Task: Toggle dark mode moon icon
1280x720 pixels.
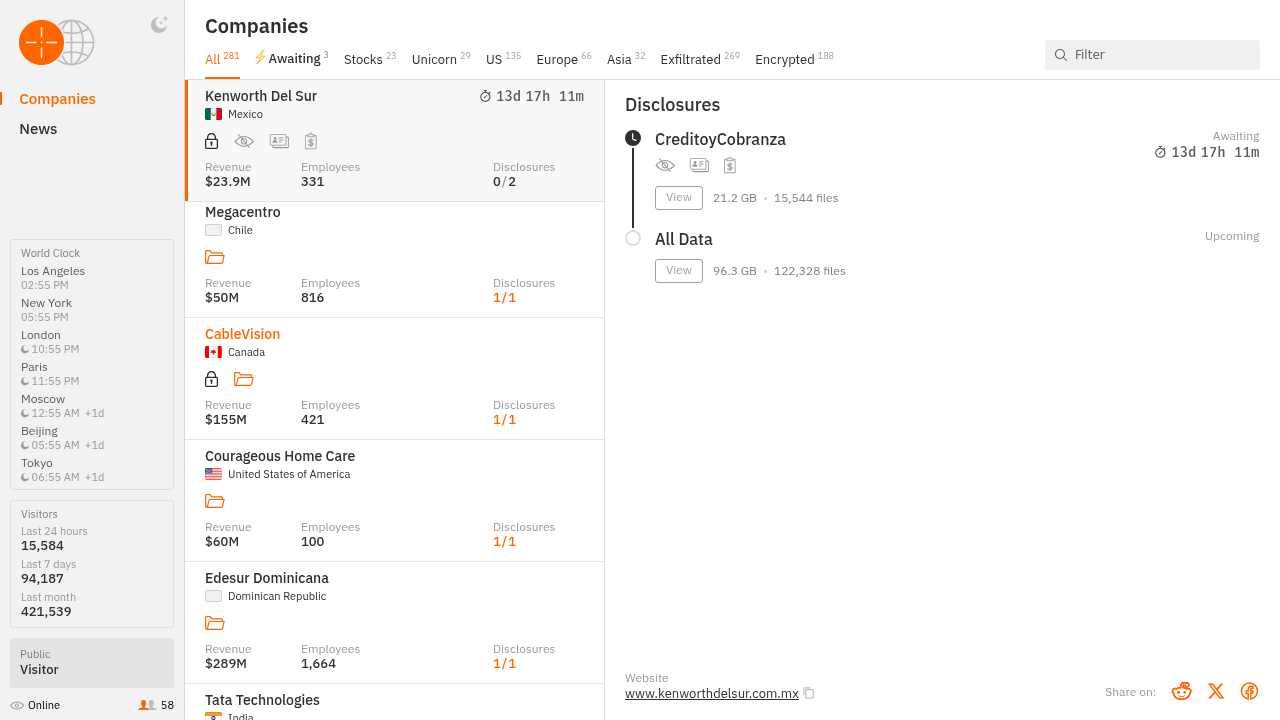Action: tap(159, 25)
